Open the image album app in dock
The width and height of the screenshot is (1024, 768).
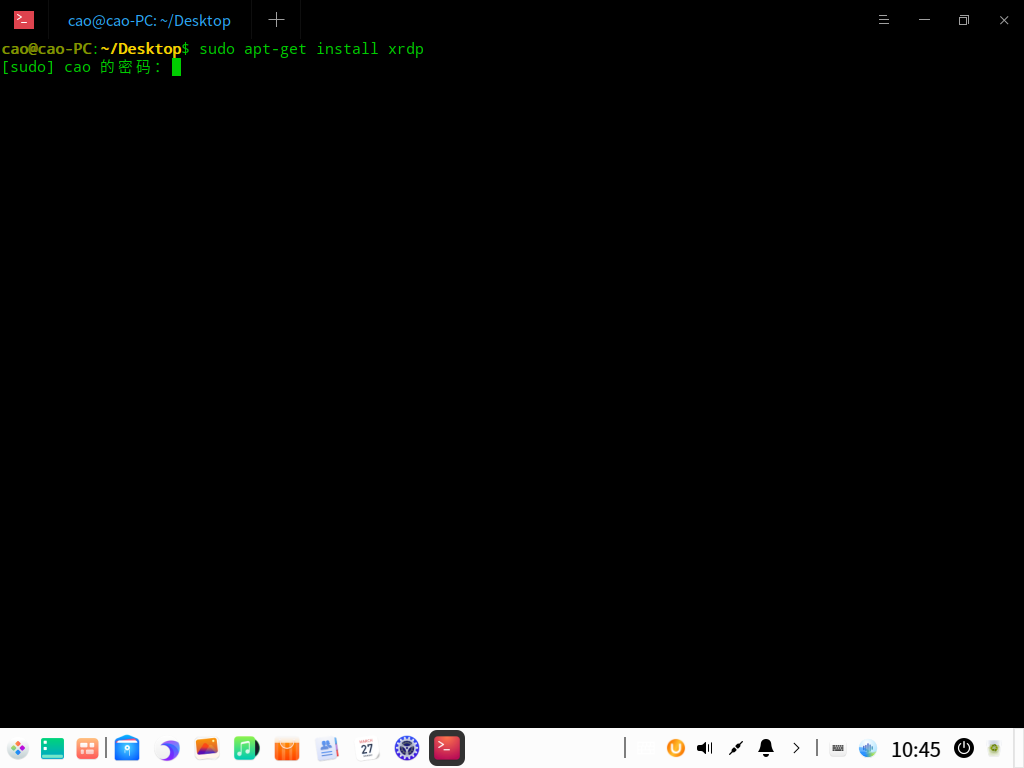tap(207, 748)
